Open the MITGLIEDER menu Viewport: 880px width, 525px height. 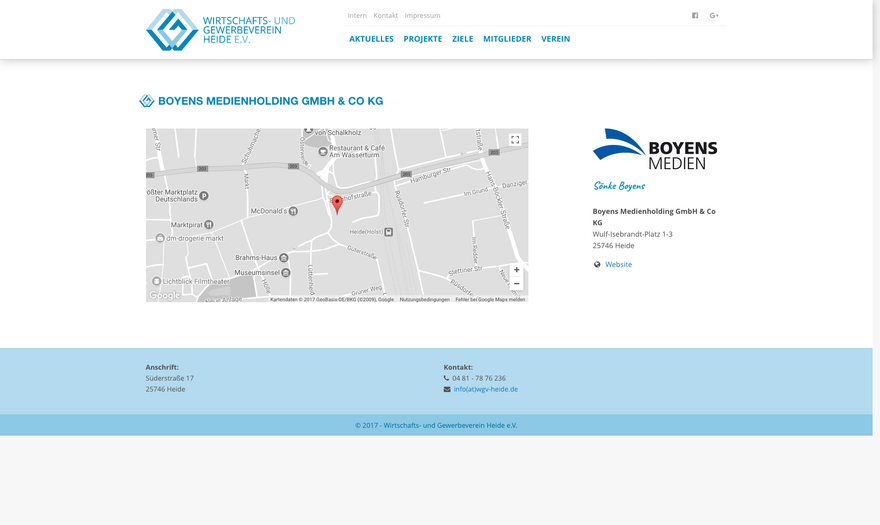tap(507, 39)
